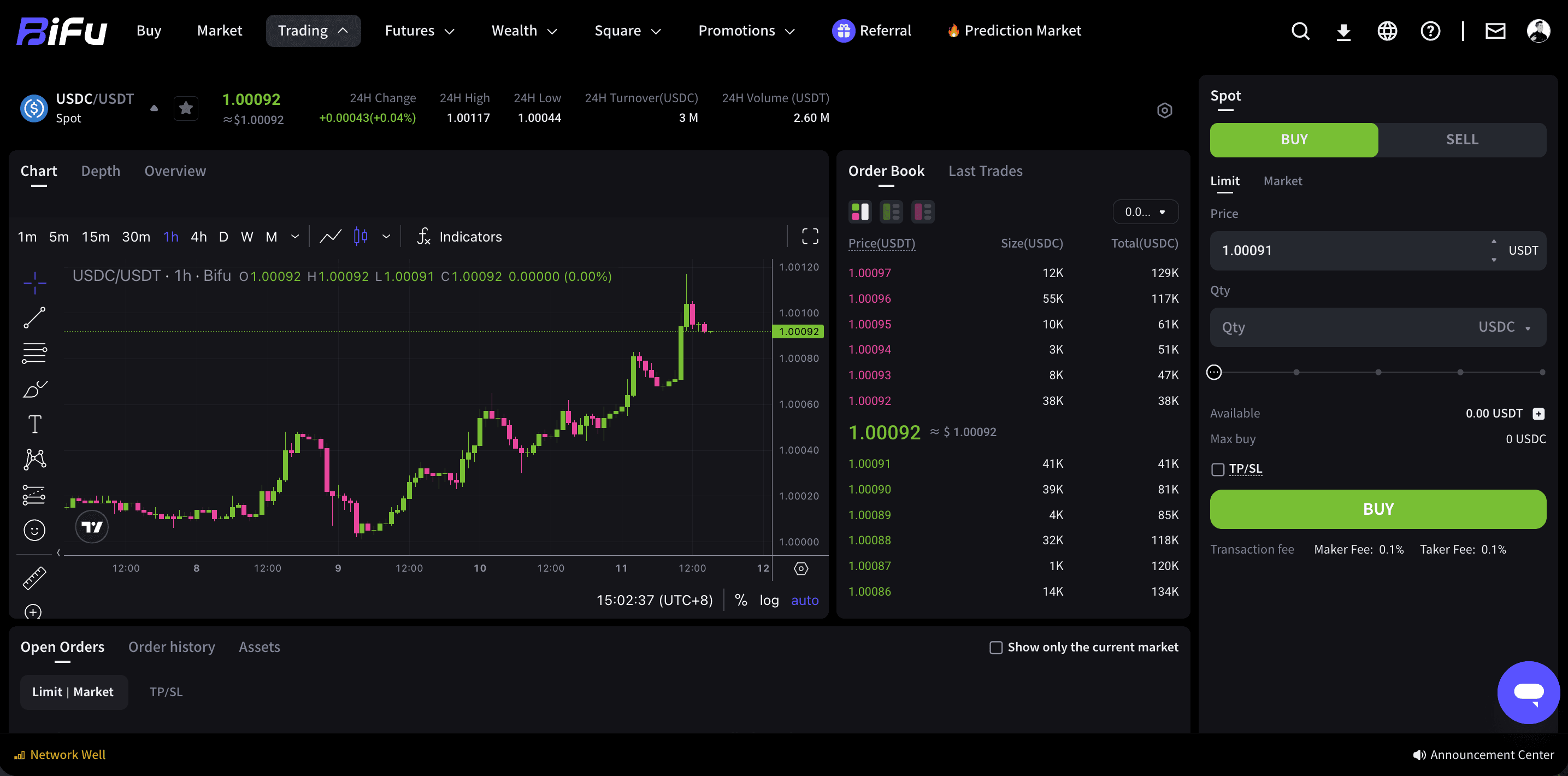Expand more time intervals dropdown

point(295,237)
